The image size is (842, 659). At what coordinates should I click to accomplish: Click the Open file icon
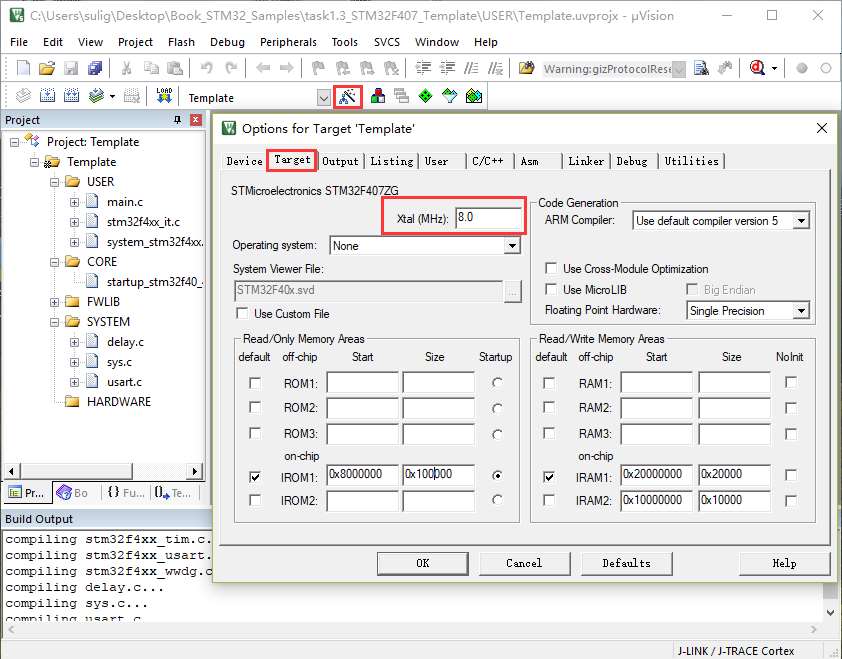point(47,68)
